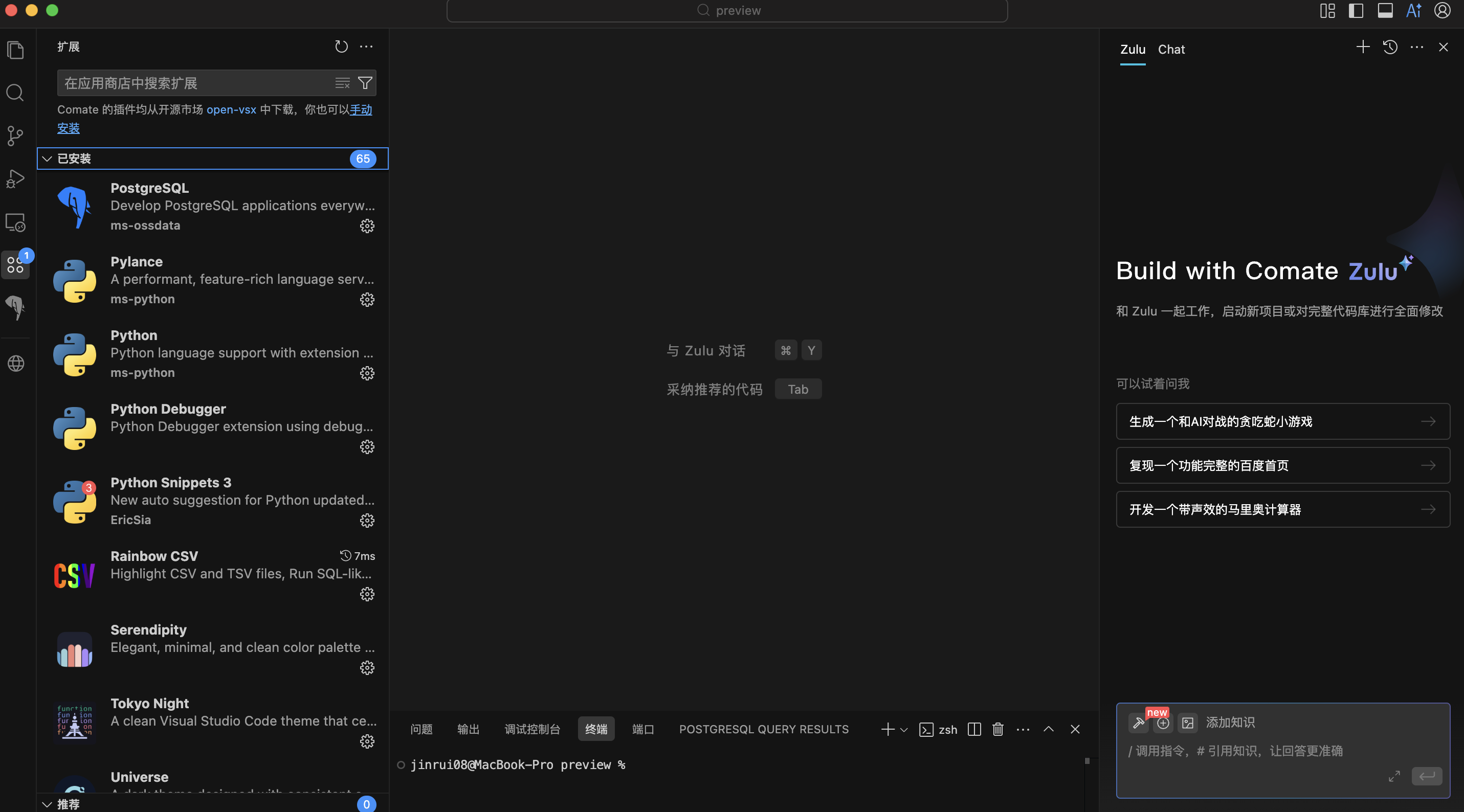Open Serendipity extension gear settings
This screenshot has width=1464, height=812.
(367, 668)
